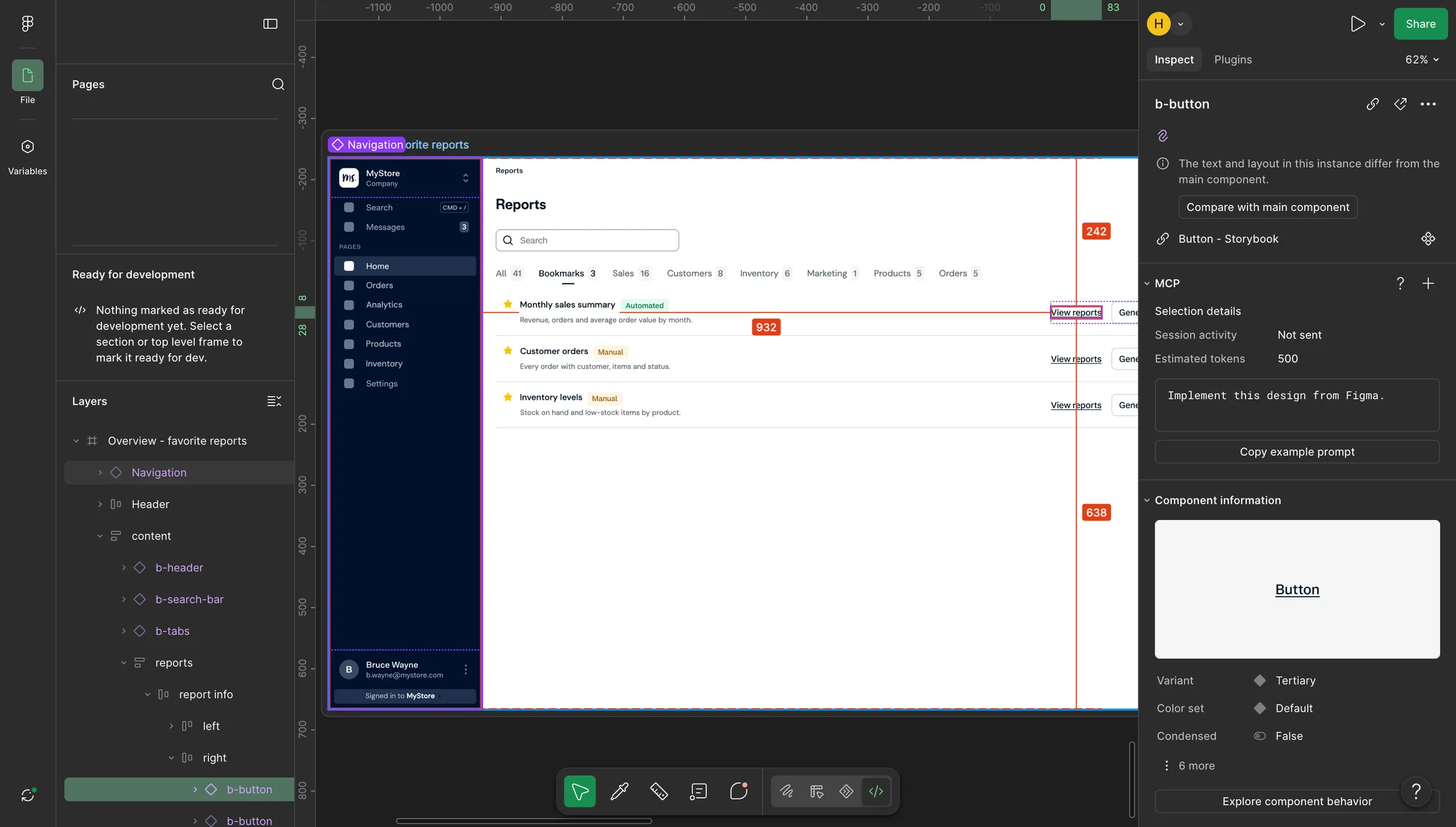Screen dimensions: 1456x827
Task: Switch to Dev Mode code icon
Action: 876,791
